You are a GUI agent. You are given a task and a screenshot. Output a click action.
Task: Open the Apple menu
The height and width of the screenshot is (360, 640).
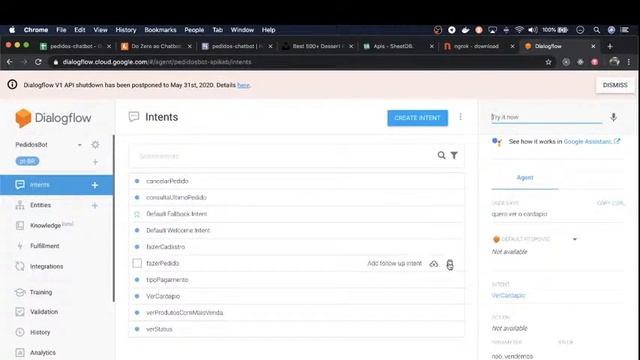tap(12, 30)
